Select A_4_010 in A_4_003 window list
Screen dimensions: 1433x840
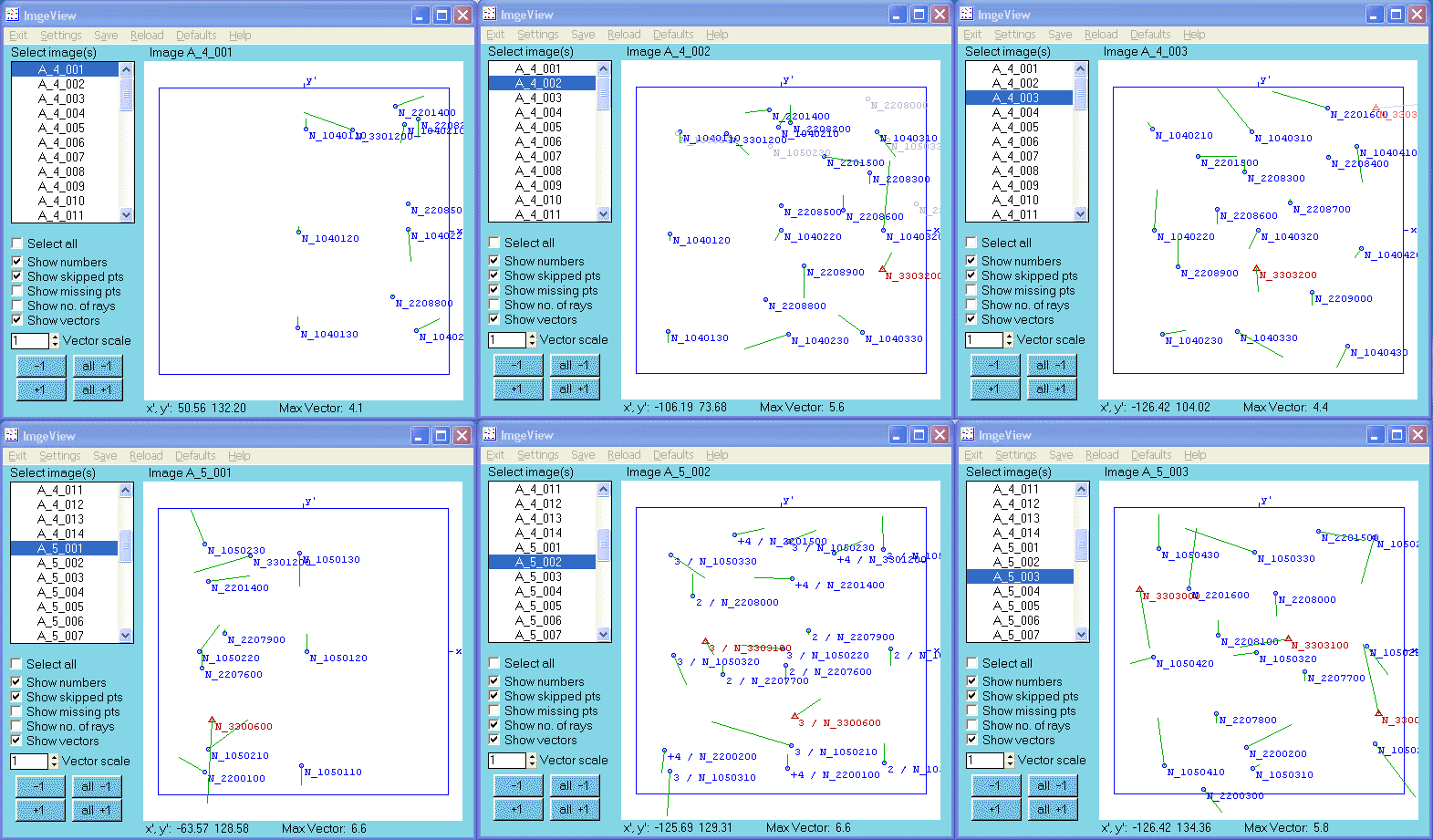point(1019,200)
